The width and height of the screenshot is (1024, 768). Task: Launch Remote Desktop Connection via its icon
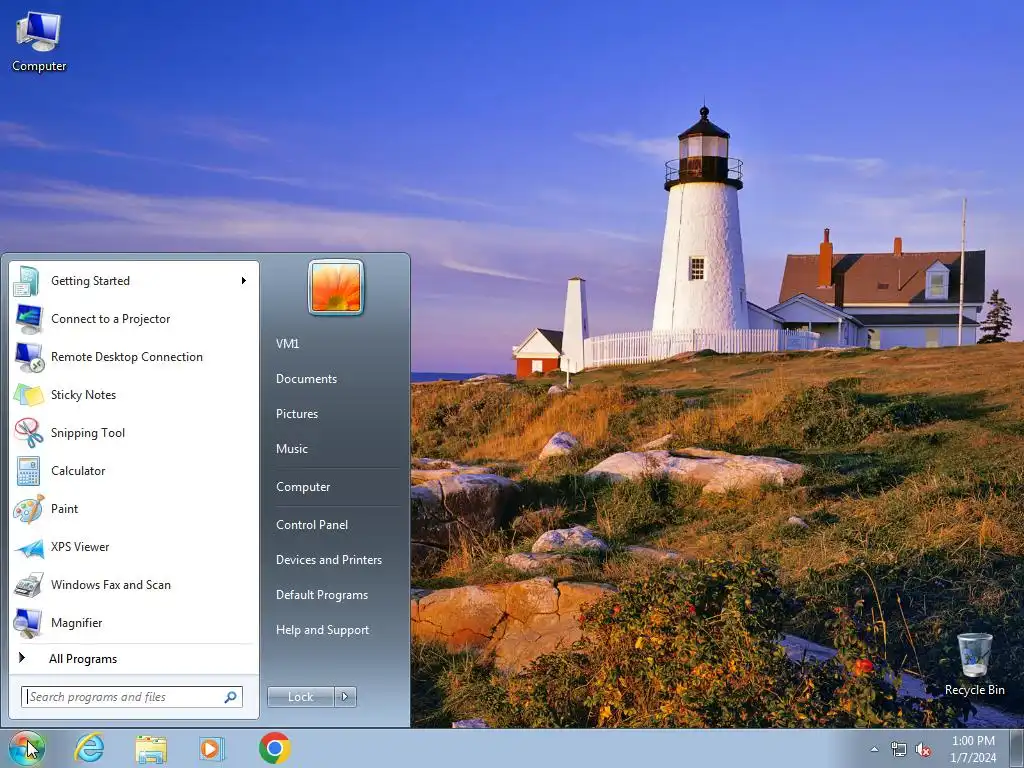point(29,357)
